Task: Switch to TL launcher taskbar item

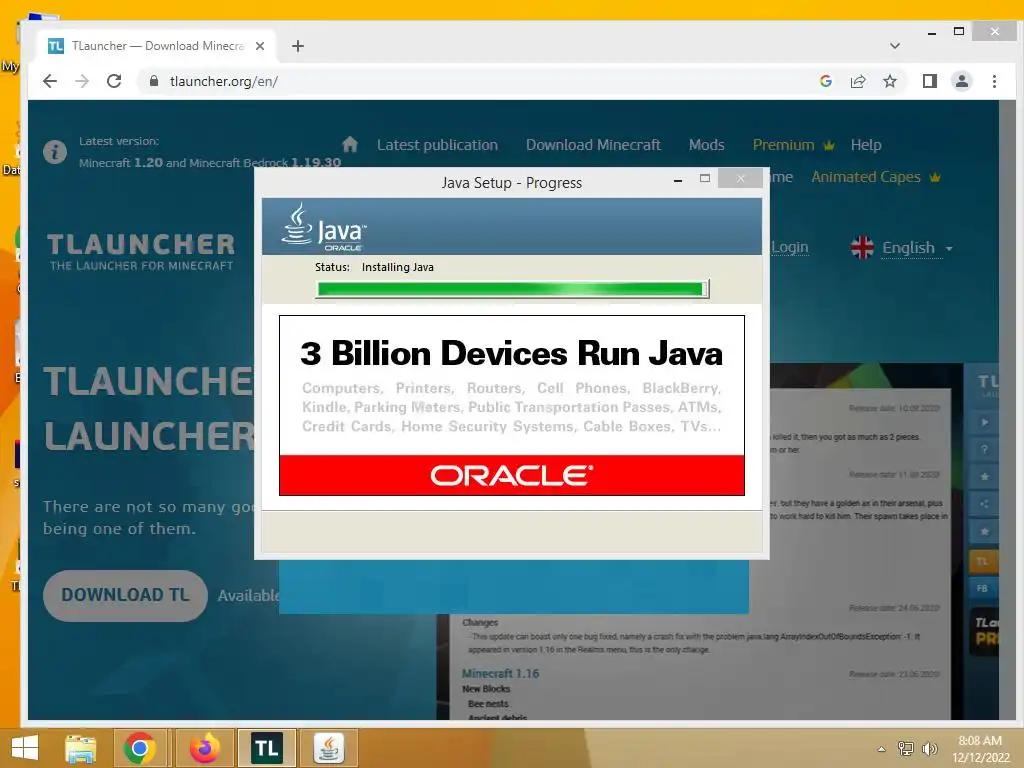Action: [266, 748]
